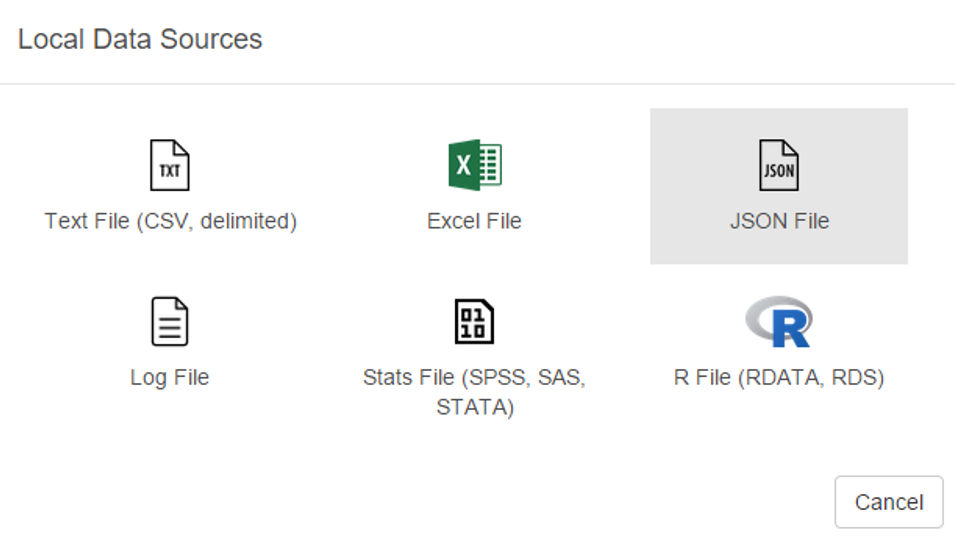The height and width of the screenshot is (539, 955).
Task: Click the "Stats File (SPSS, SAS," label line
Action: coord(474,378)
